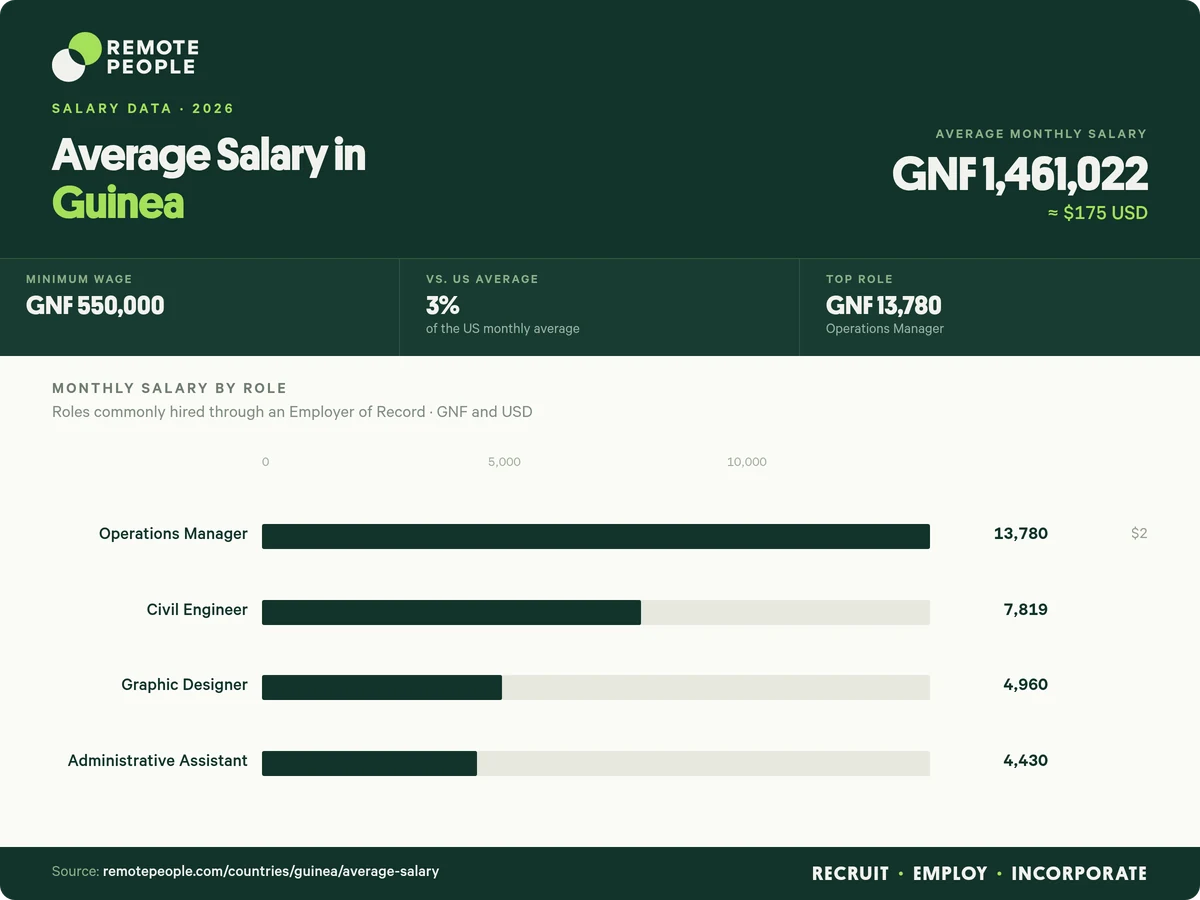The width and height of the screenshot is (1200, 900).
Task: Click the 'Operations Manager' chart row label
Action: pos(173,534)
